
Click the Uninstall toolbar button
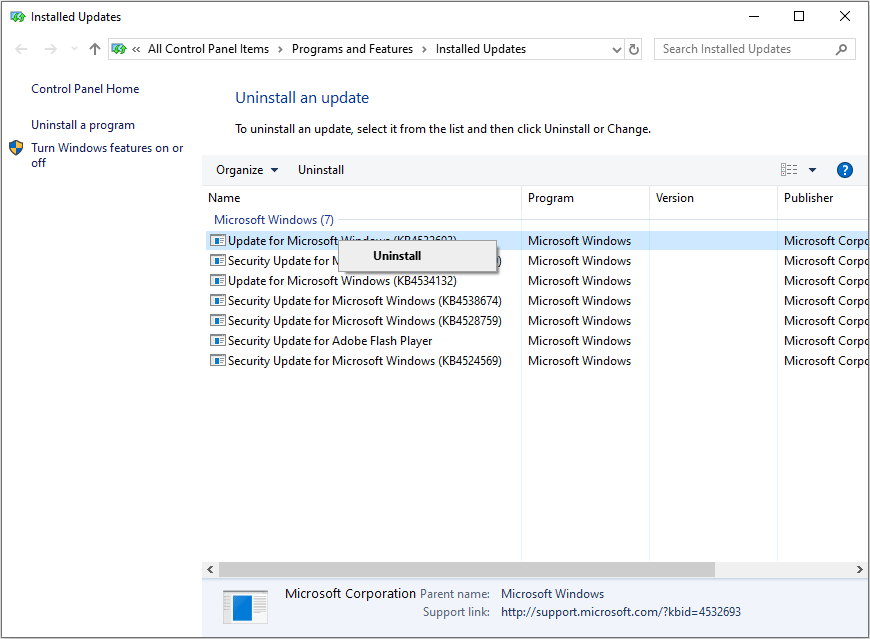tap(321, 170)
